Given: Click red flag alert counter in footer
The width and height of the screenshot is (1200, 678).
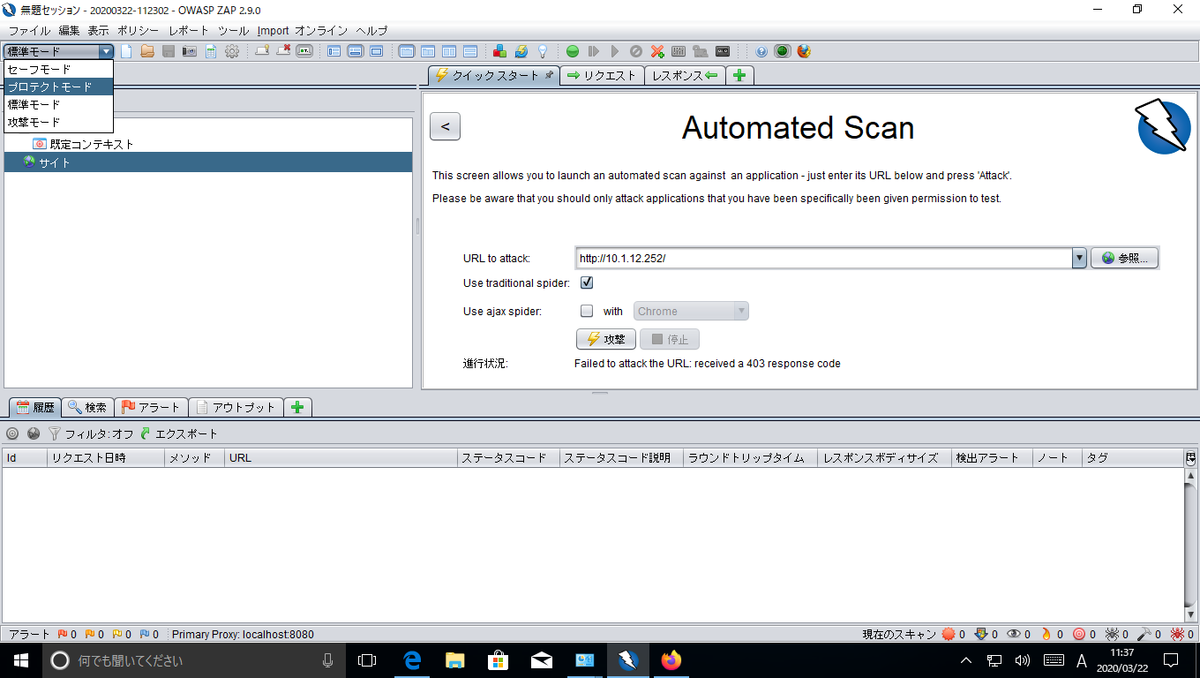Looking at the screenshot, I should (62, 634).
